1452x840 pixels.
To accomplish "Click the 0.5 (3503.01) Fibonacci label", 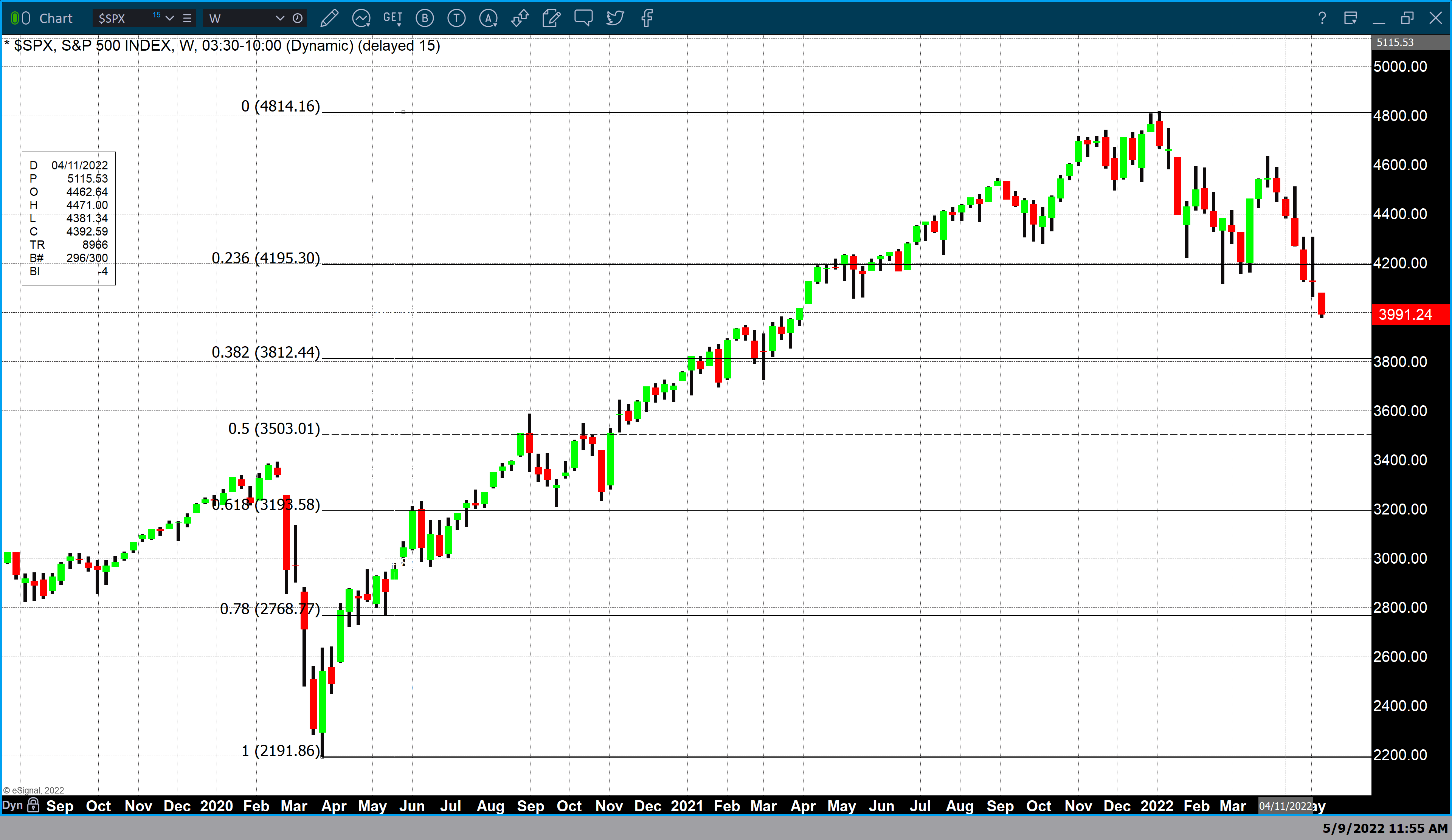I will tap(274, 429).
